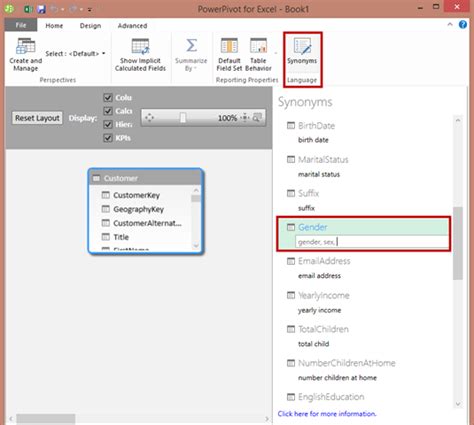Click the Customer table header icon
The height and width of the screenshot is (425, 474).
pos(96,178)
